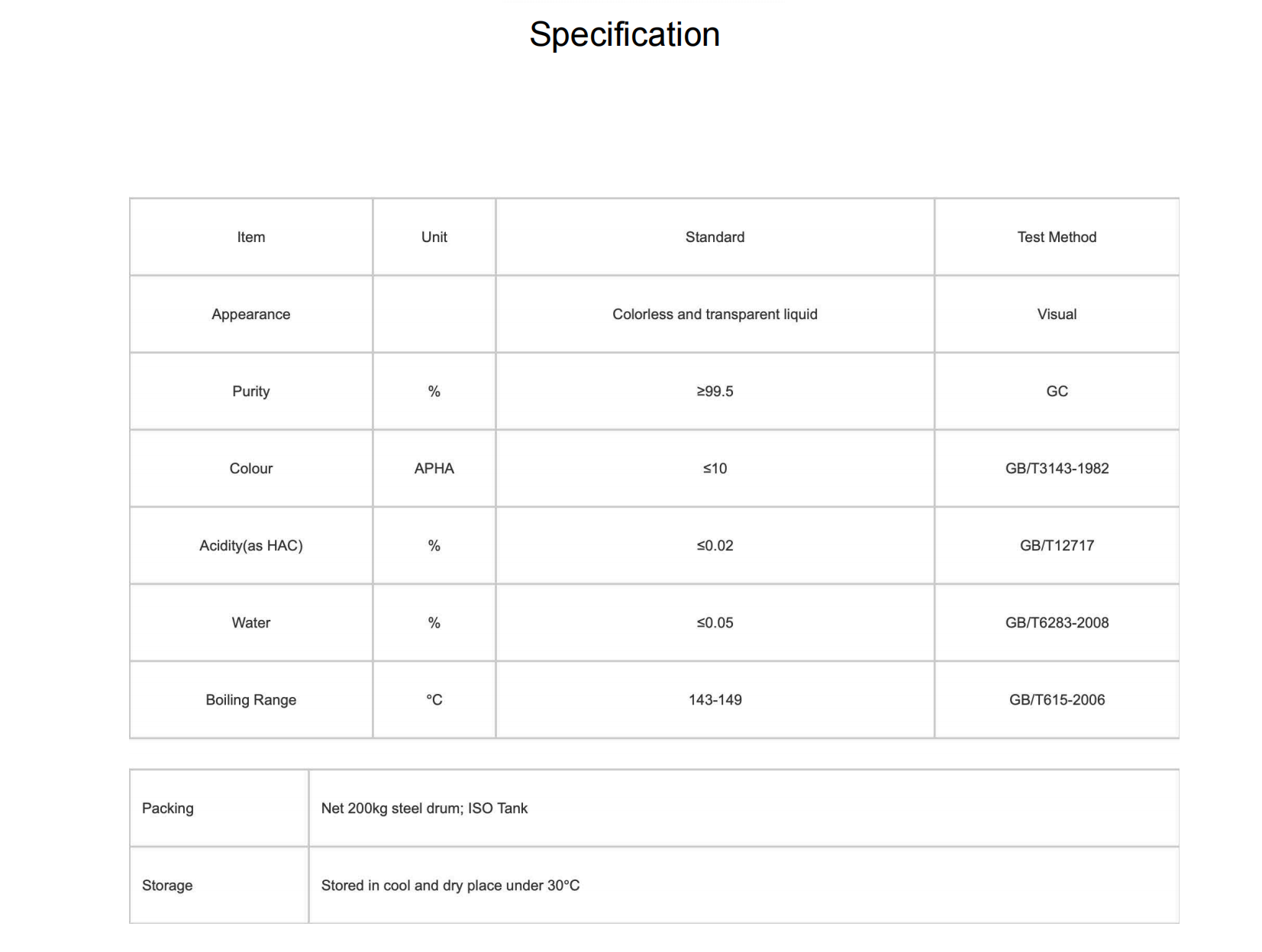Click the Specification heading

coord(625,35)
